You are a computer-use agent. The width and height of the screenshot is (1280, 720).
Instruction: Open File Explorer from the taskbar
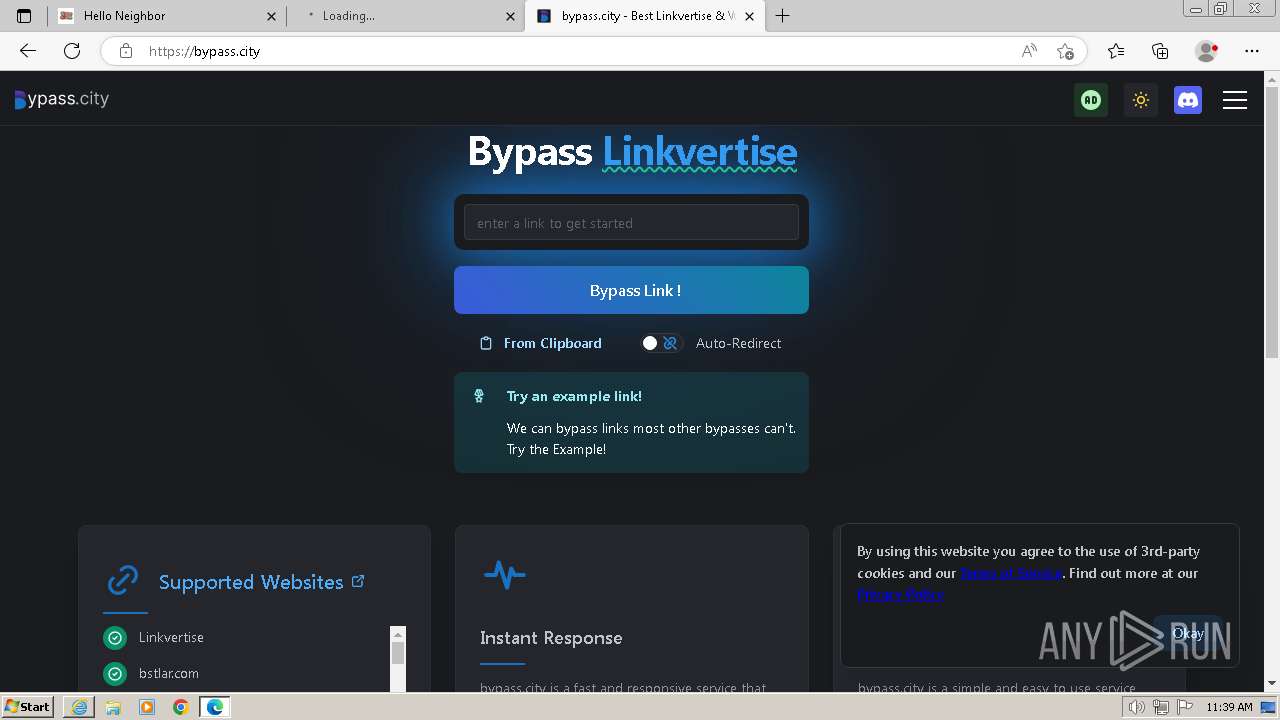(113, 707)
